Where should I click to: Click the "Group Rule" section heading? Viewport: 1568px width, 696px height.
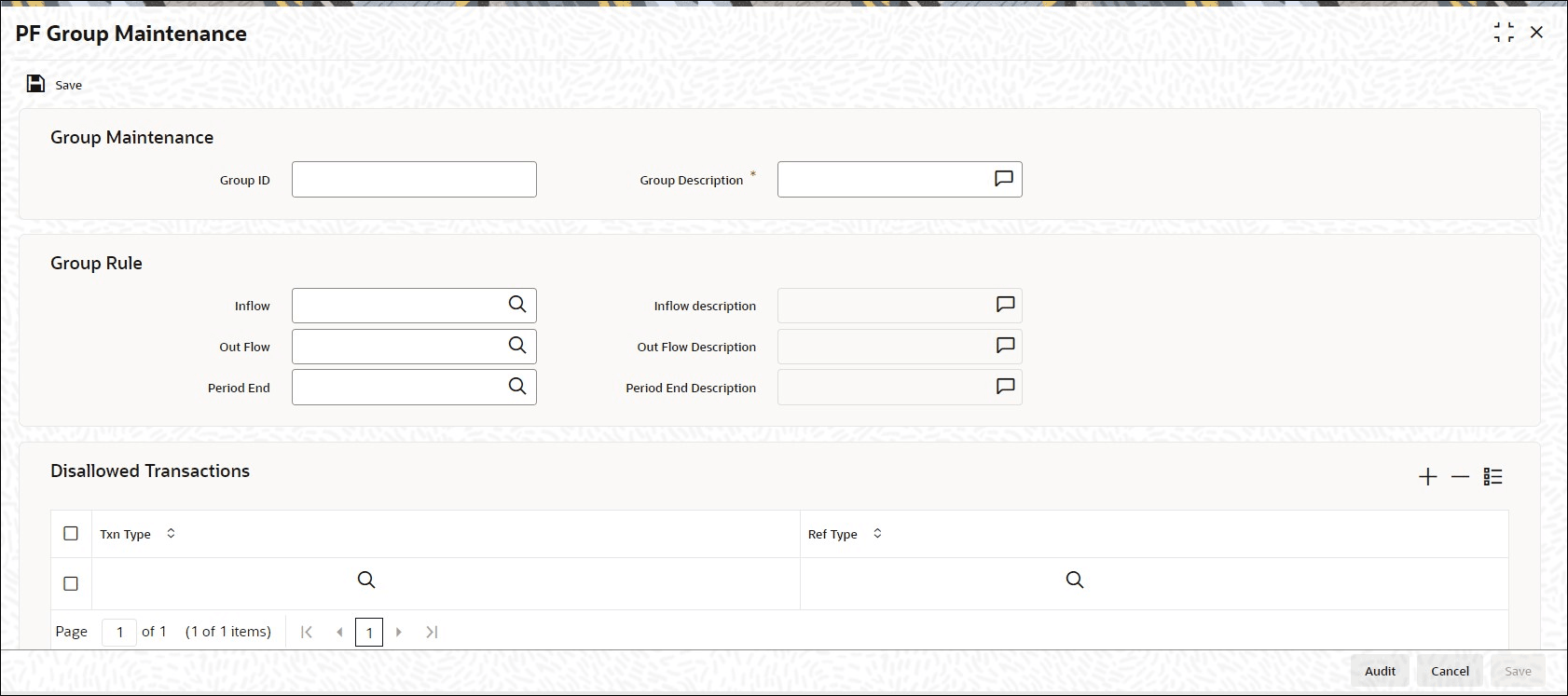point(96,263)
